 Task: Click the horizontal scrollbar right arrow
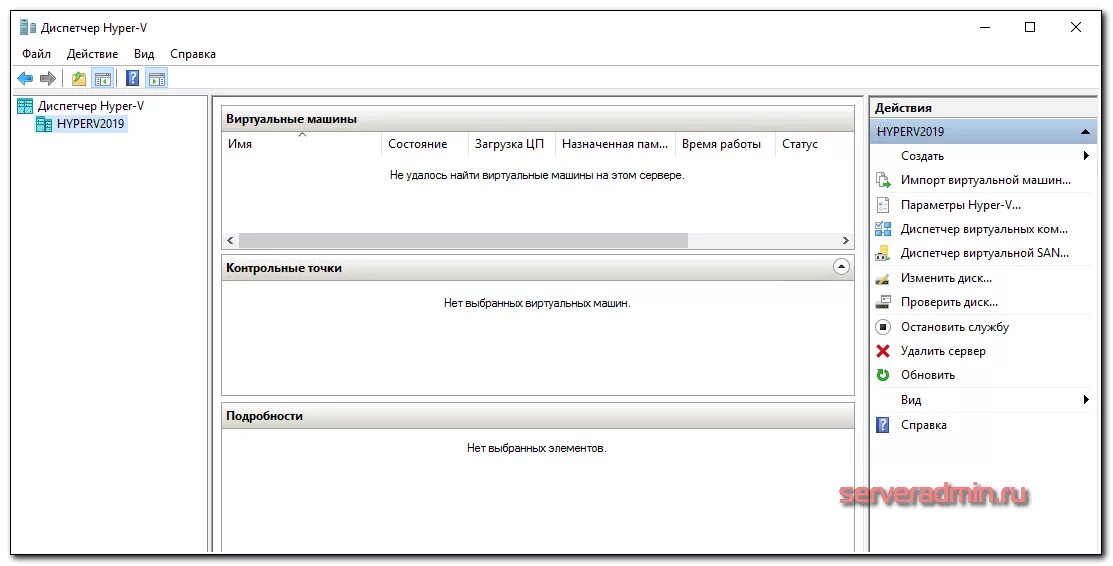845,240
